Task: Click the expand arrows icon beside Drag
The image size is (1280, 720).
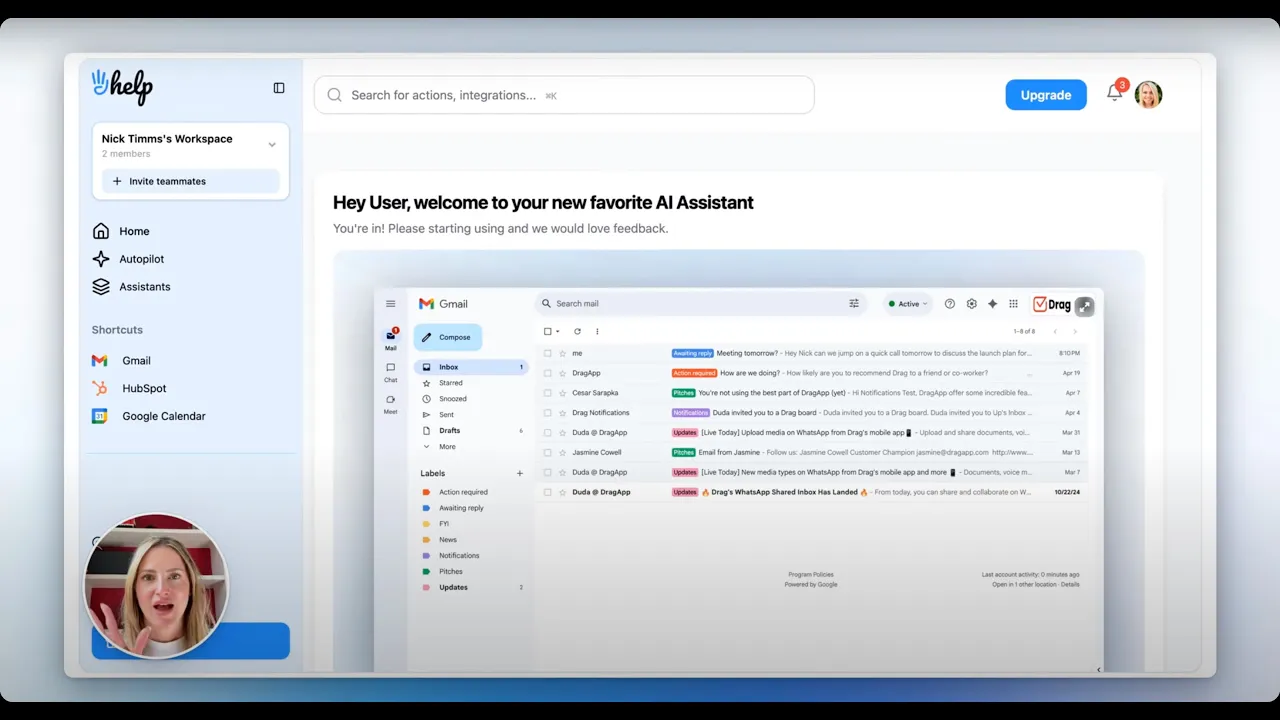Action: [x=1085, y=306]
